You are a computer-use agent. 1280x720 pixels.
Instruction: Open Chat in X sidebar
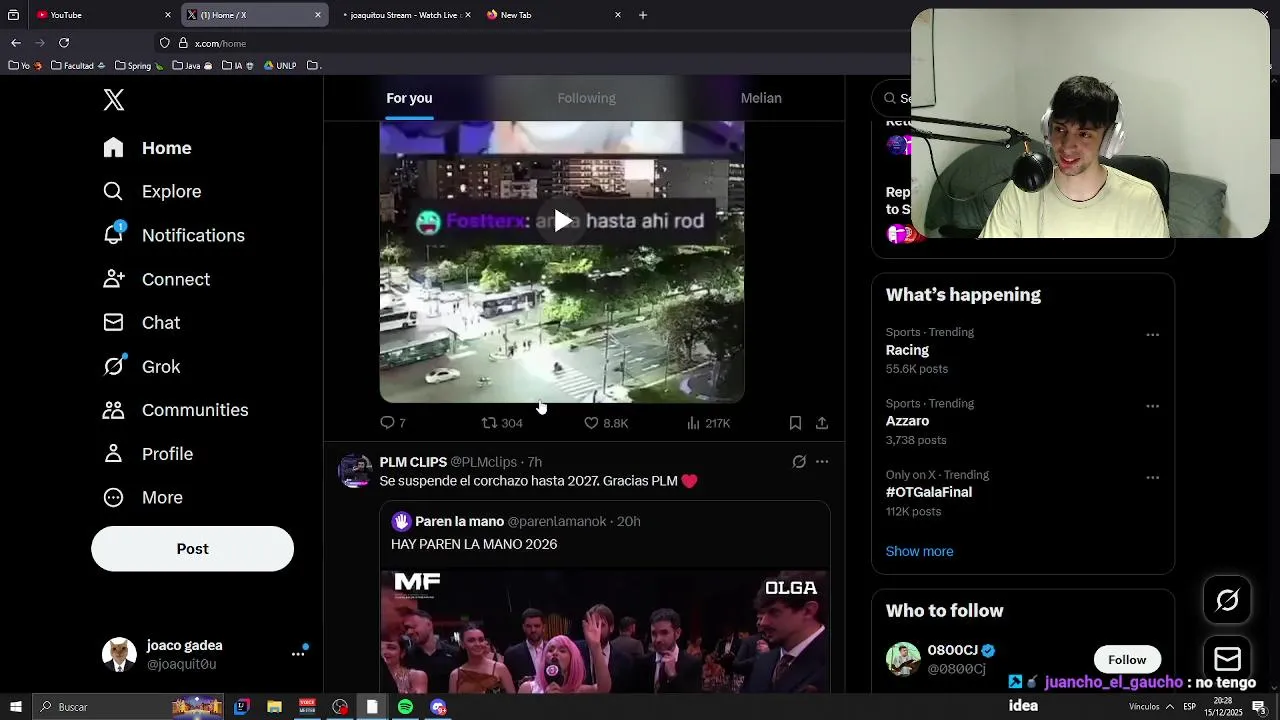(x=142, y=323)
